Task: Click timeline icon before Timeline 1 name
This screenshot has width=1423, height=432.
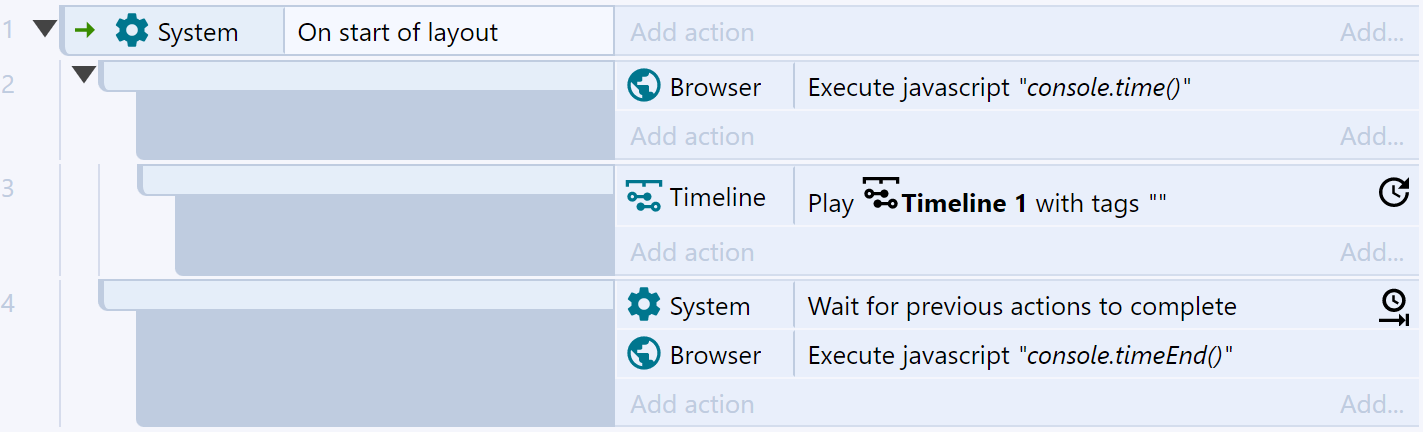Action: [x=880, y=194]
